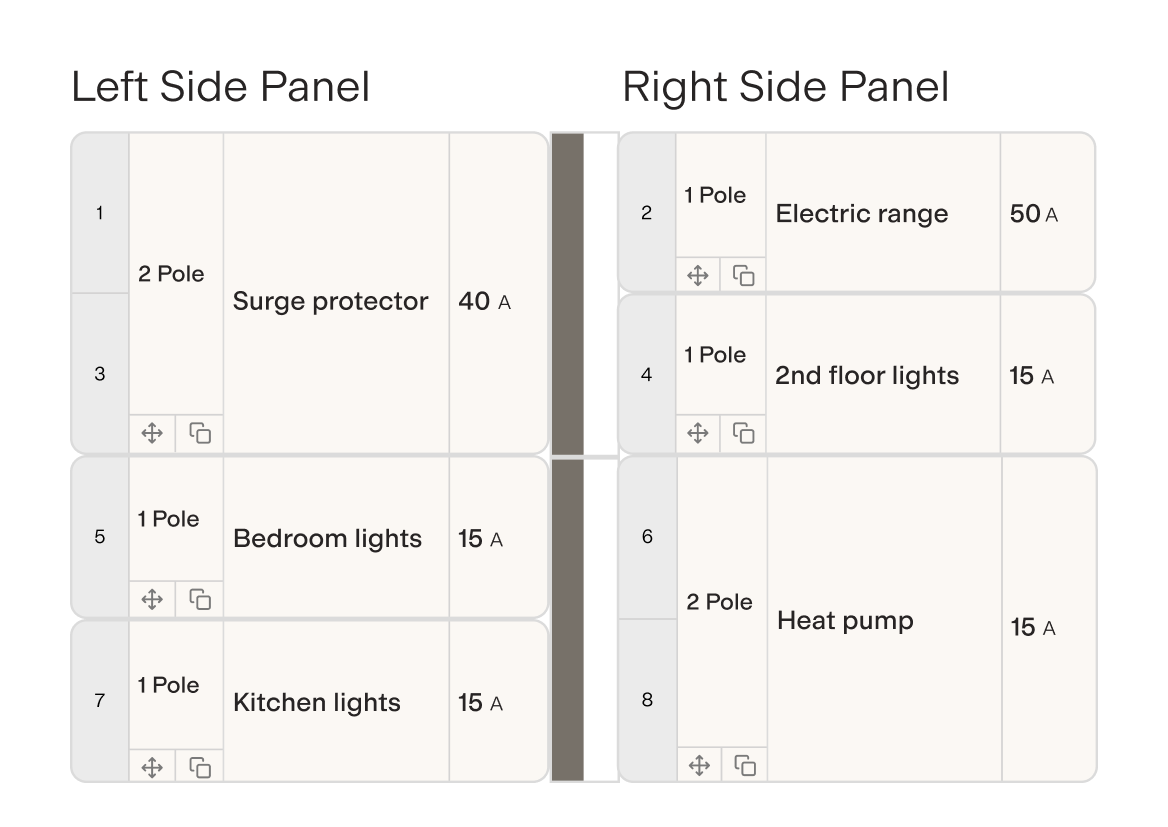
Task: Click the 1 Pole label on Kitchen lights
Action: point(168,685)
